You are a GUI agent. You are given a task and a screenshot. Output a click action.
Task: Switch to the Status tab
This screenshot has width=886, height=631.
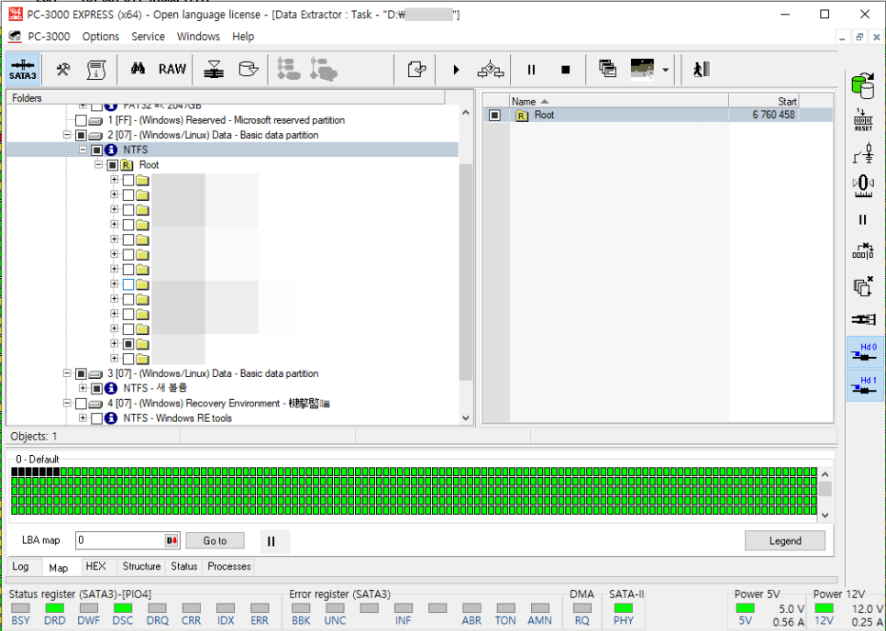(x=184, y=566)
